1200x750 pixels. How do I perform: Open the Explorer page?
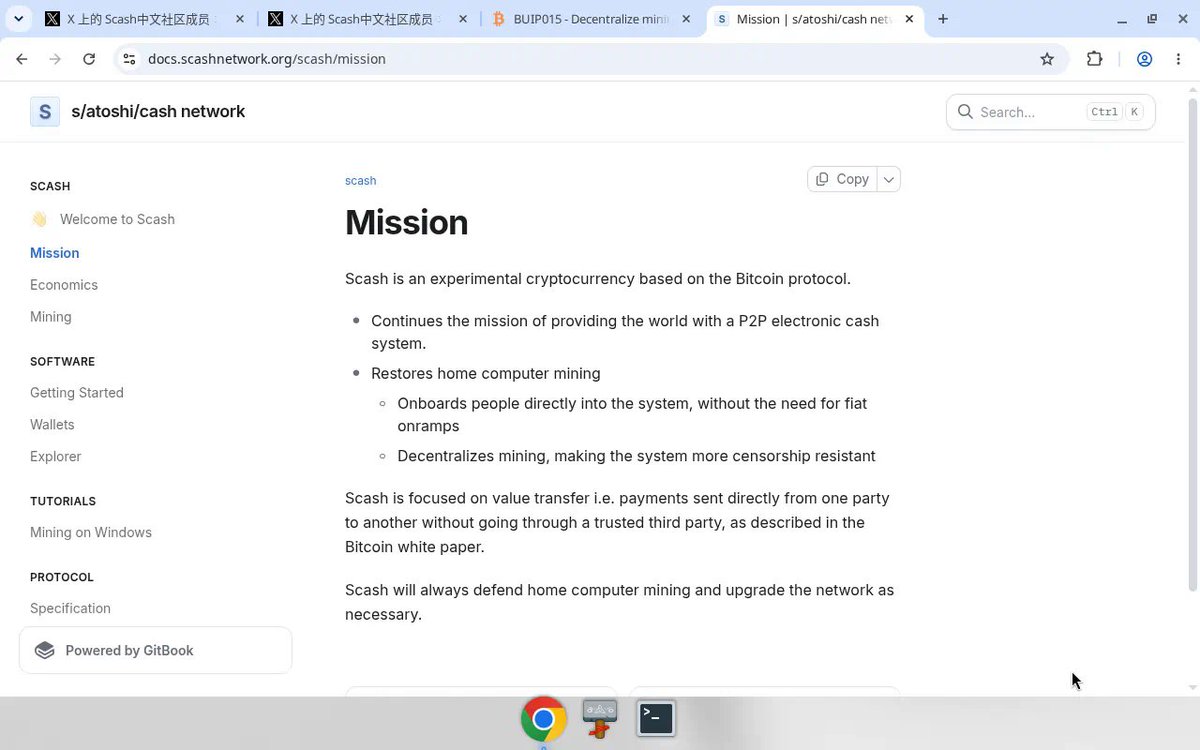pyautogui.click(x=56, y=457)
